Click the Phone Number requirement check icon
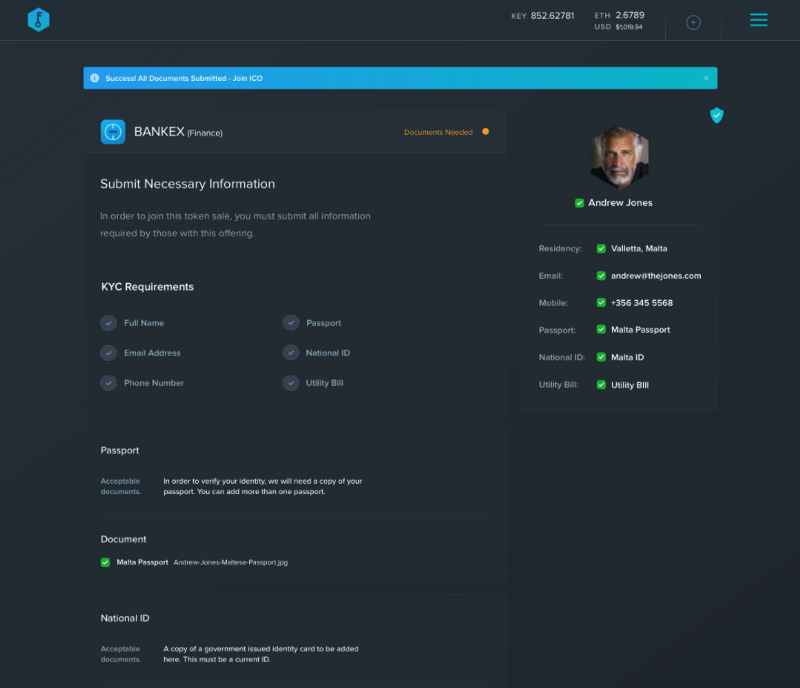The width and height of the screenshot is (800, 688). point(108,383)
